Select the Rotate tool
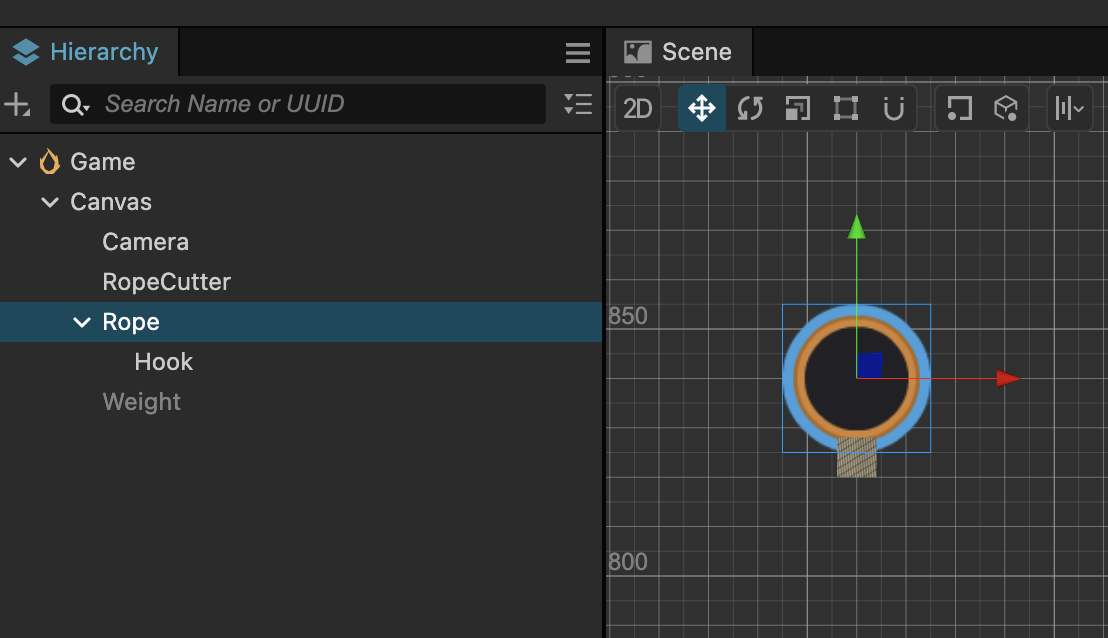The height and width of the screenshot is (638, 1108). 750,108
